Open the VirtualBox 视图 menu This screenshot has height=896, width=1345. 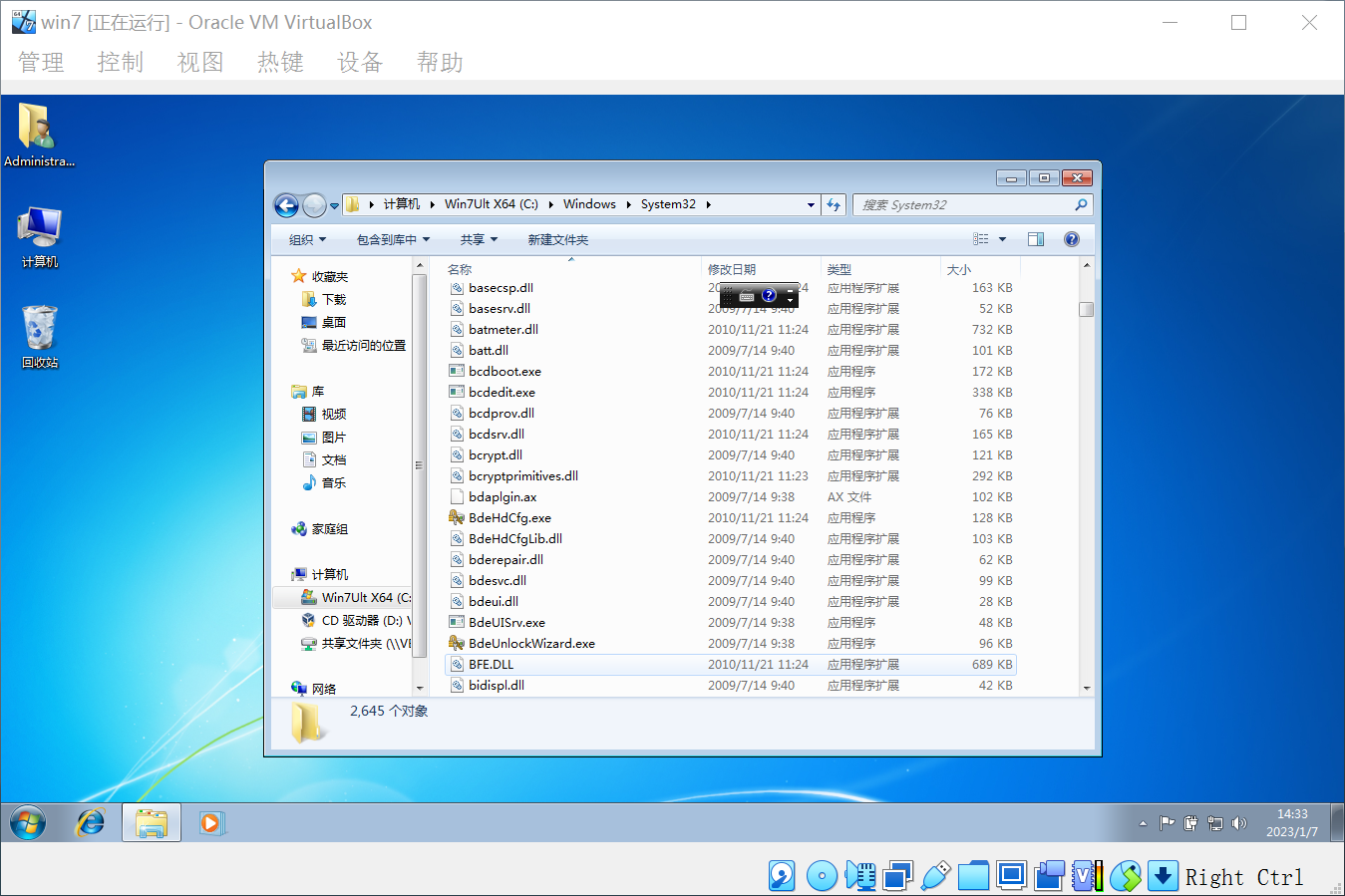click(x=200, y=63)
